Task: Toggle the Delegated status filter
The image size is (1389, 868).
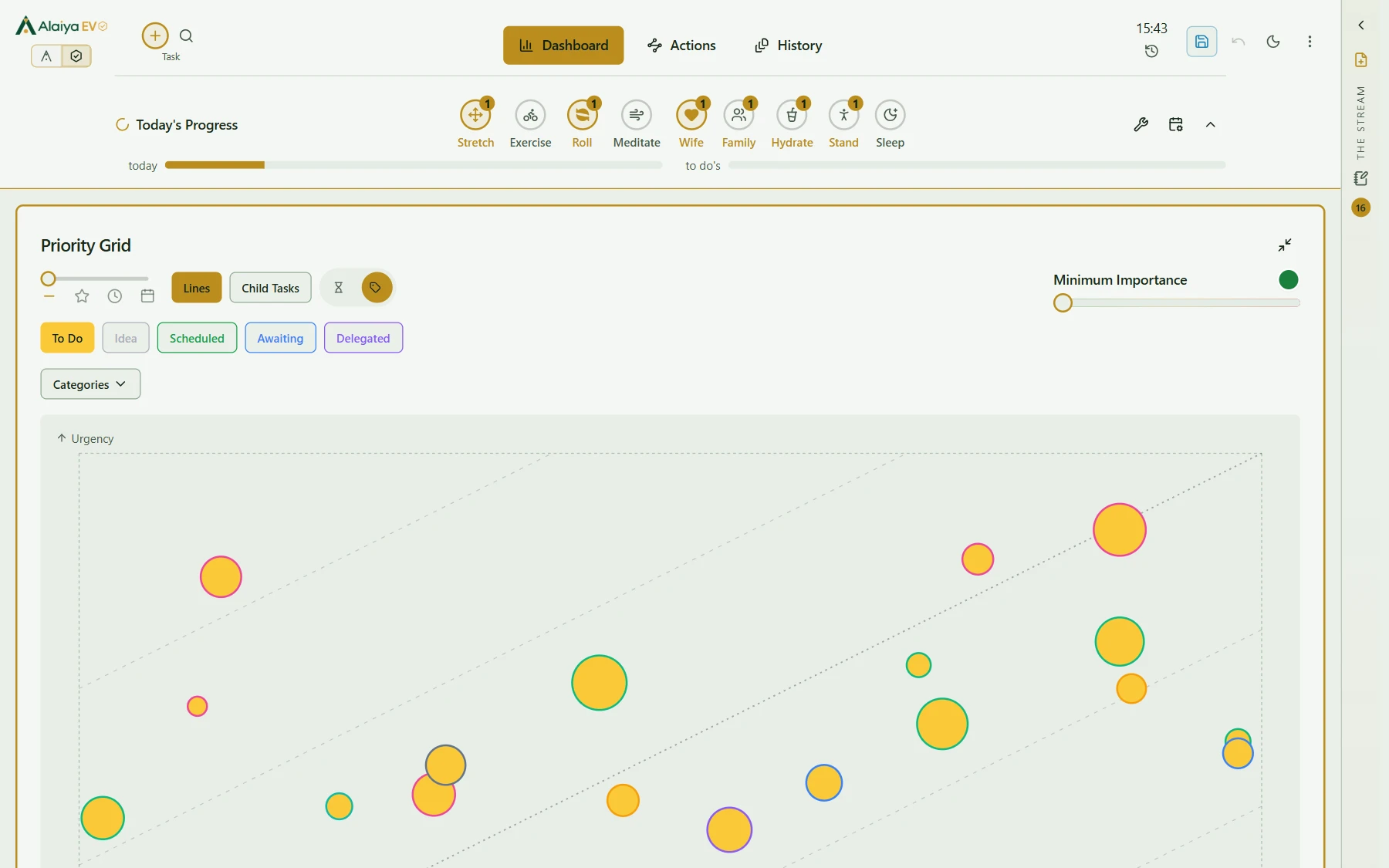Action: tap(363, 338)
